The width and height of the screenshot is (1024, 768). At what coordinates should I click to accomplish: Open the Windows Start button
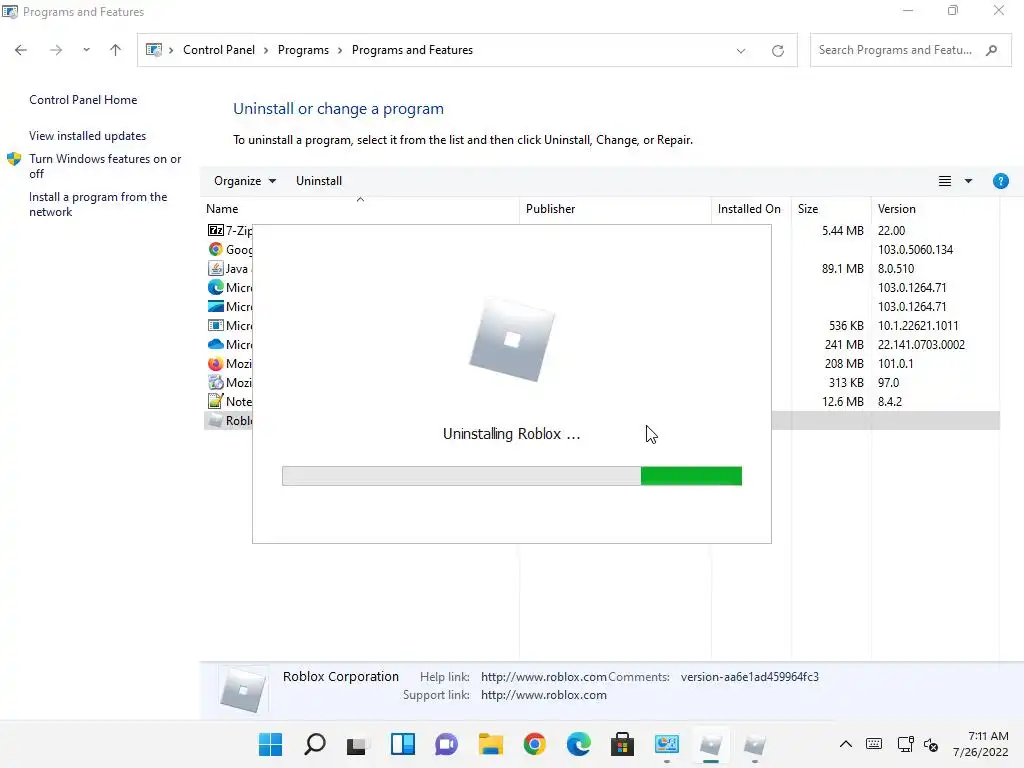click(x=270, y=744)
